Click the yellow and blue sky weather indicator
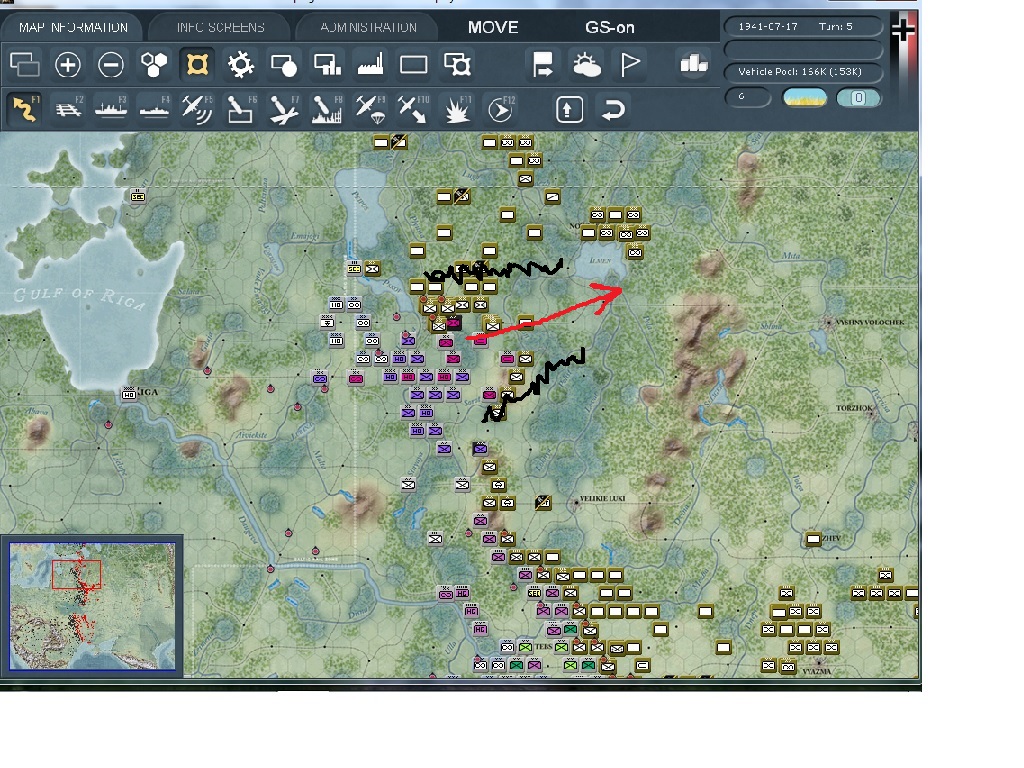This screenshot has width=1024, height=768. tap(804, 98)
